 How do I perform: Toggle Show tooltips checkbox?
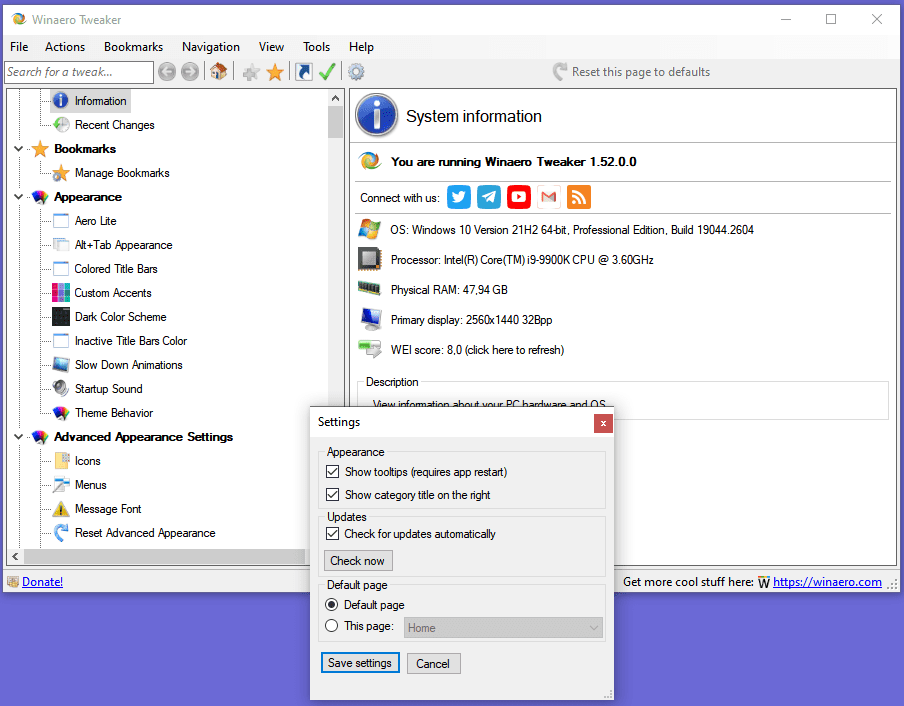click(x=332, y=471)
